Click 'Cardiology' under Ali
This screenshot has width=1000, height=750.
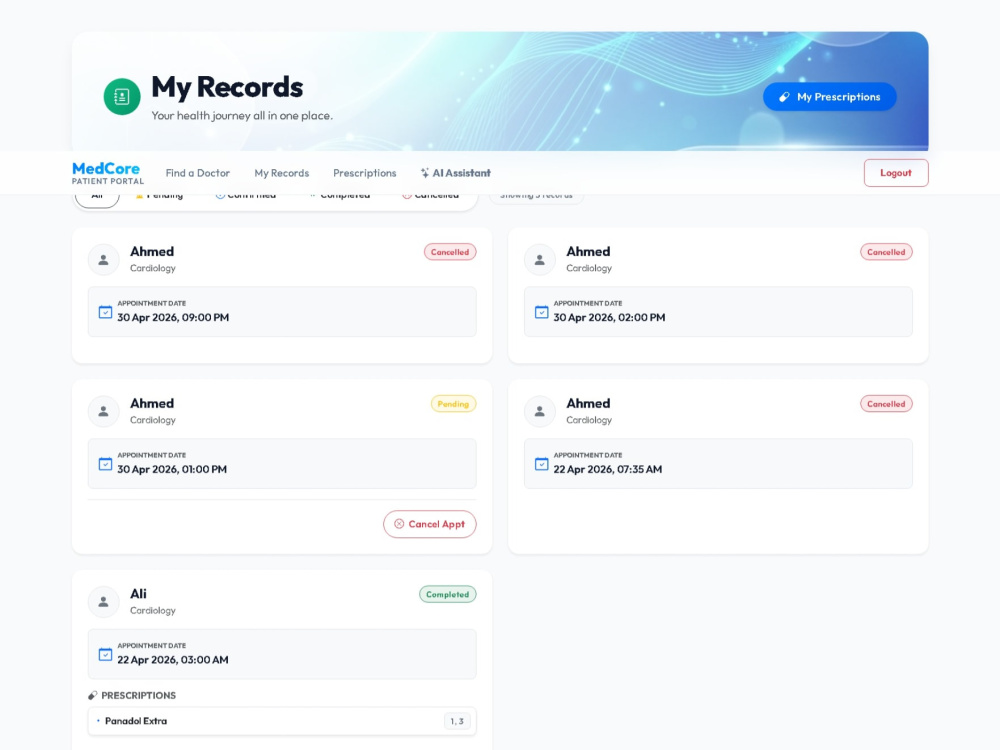click(152, 610)
